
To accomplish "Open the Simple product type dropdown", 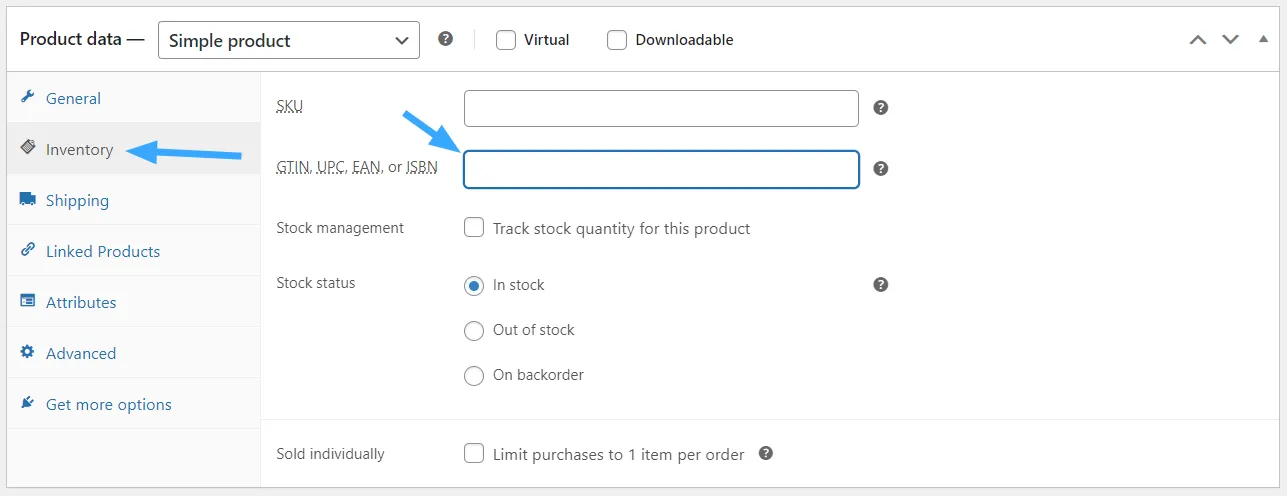I will [x=289, y=40].
